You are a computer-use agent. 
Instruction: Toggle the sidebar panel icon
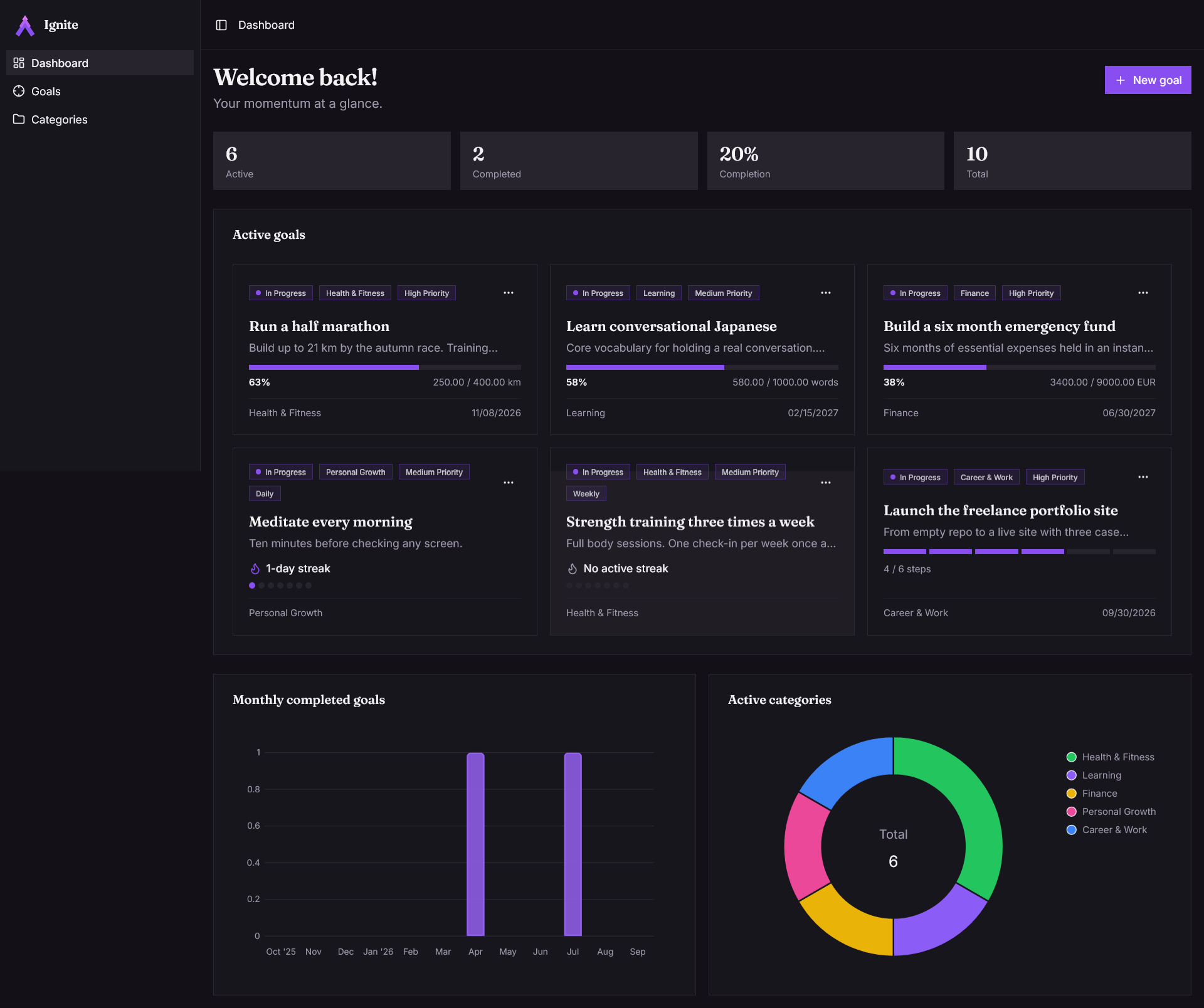coord(221,25)
